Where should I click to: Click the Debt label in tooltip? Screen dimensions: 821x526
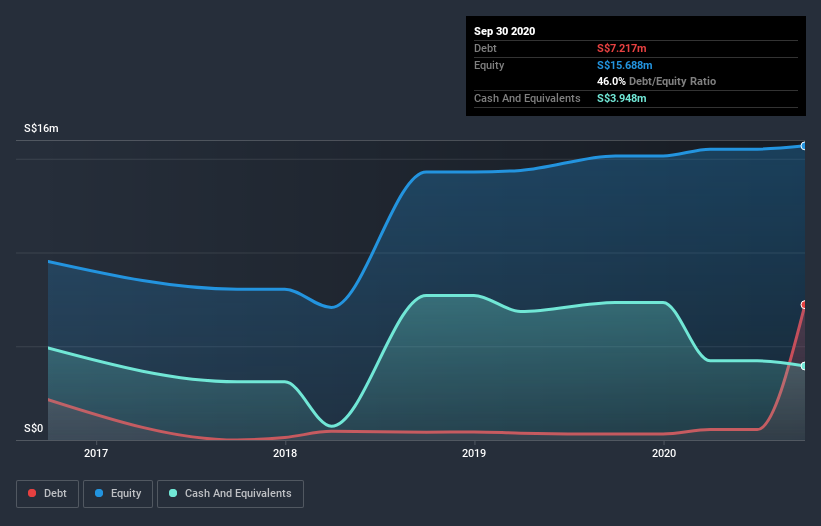pyautogui.click(x=485, y=48)
